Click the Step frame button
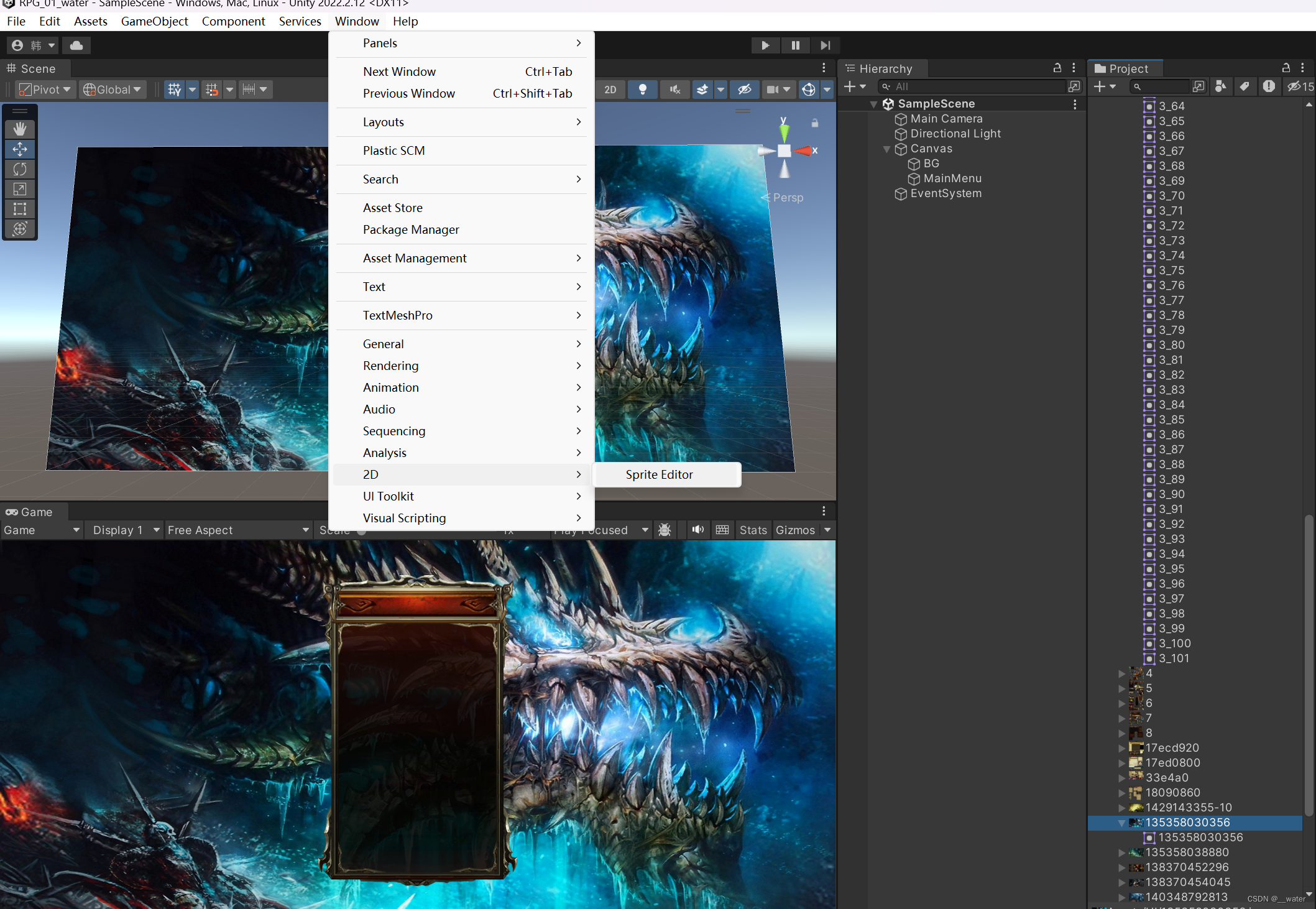This screenshot has width=1316, height=909. 825,45
